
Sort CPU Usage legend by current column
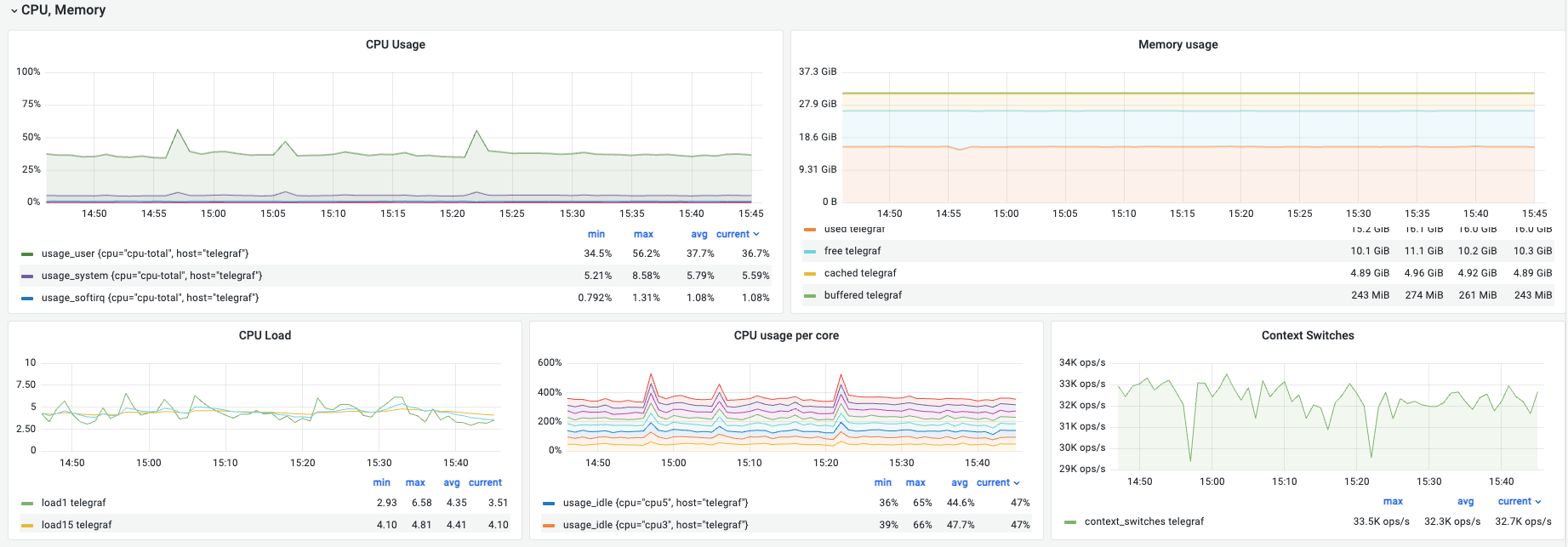click(737, 234)
